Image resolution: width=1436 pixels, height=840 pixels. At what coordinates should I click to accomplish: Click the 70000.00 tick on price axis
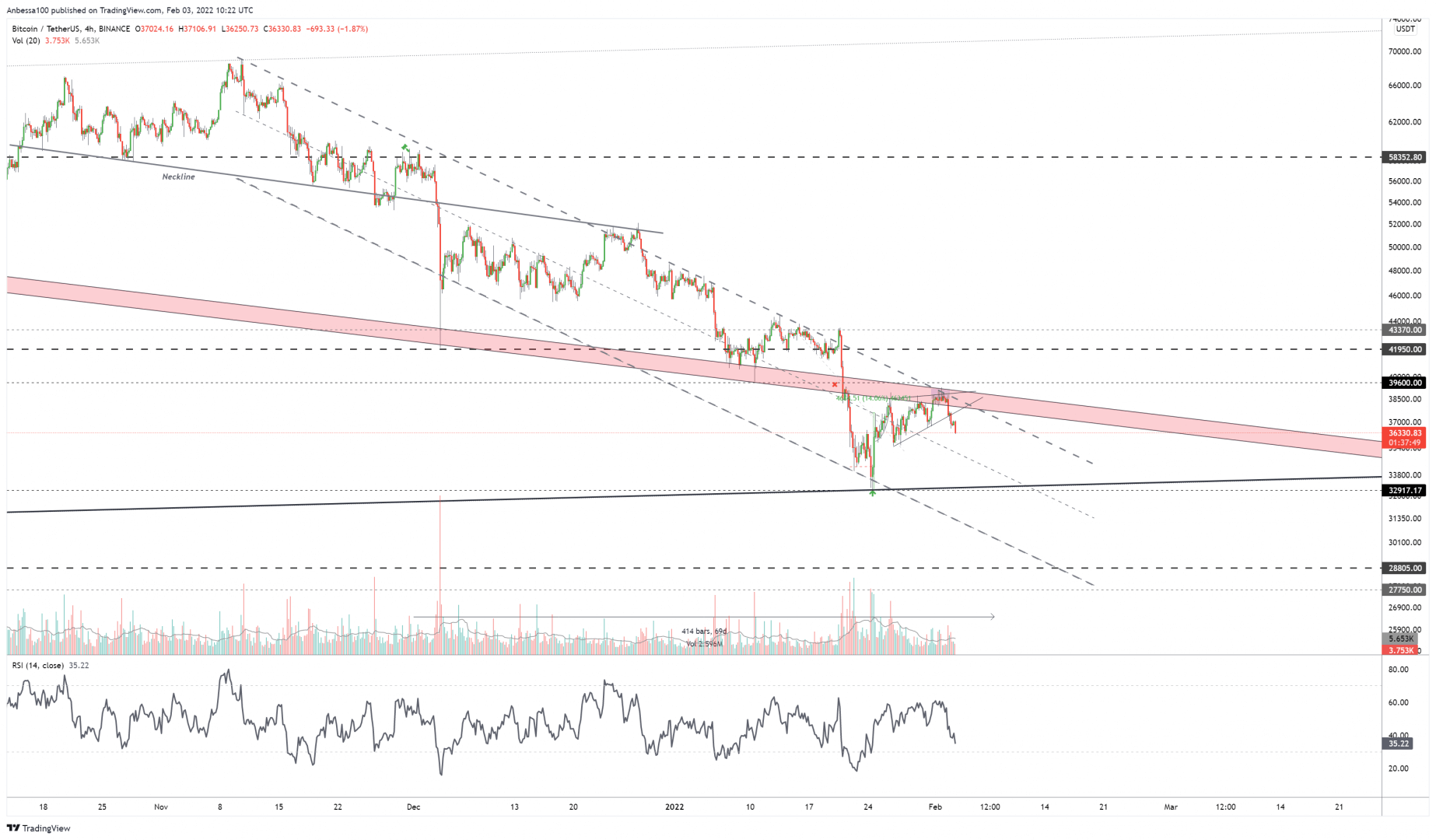(1406, 51)
